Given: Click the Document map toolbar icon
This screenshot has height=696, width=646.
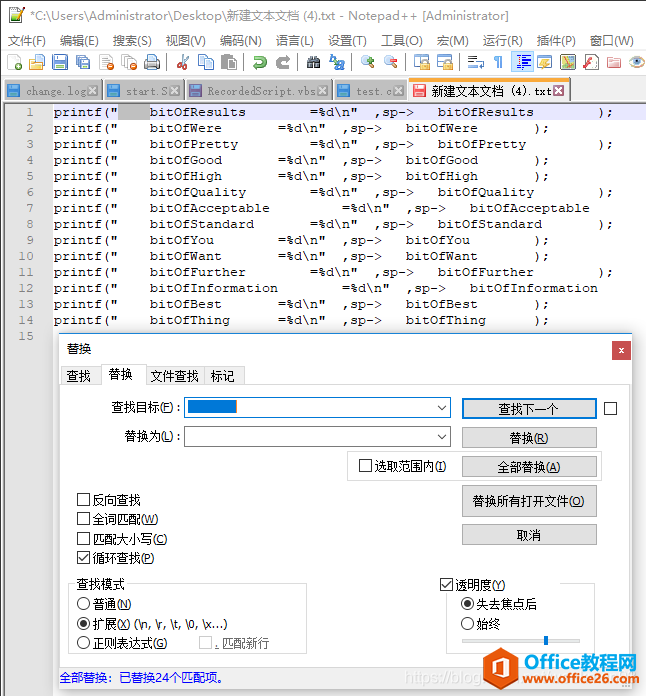Looking at the screenshot, I should 568,62.
